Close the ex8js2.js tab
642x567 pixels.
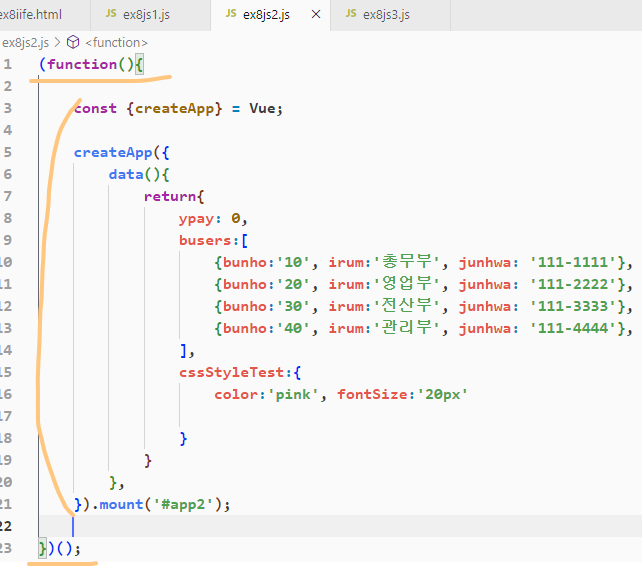[x=316, y=14]
